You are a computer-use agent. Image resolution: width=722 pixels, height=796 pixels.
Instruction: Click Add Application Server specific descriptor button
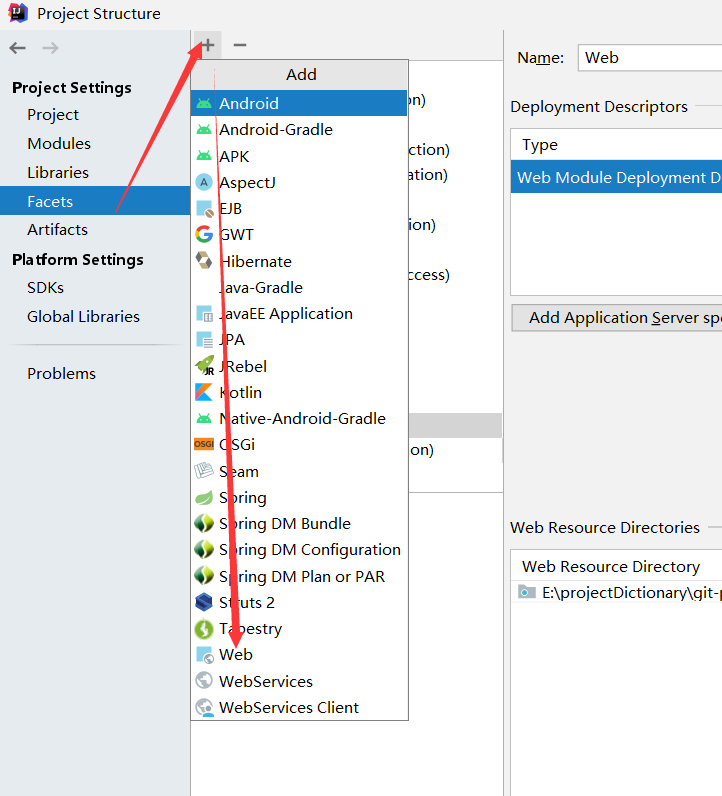point(618,318)
